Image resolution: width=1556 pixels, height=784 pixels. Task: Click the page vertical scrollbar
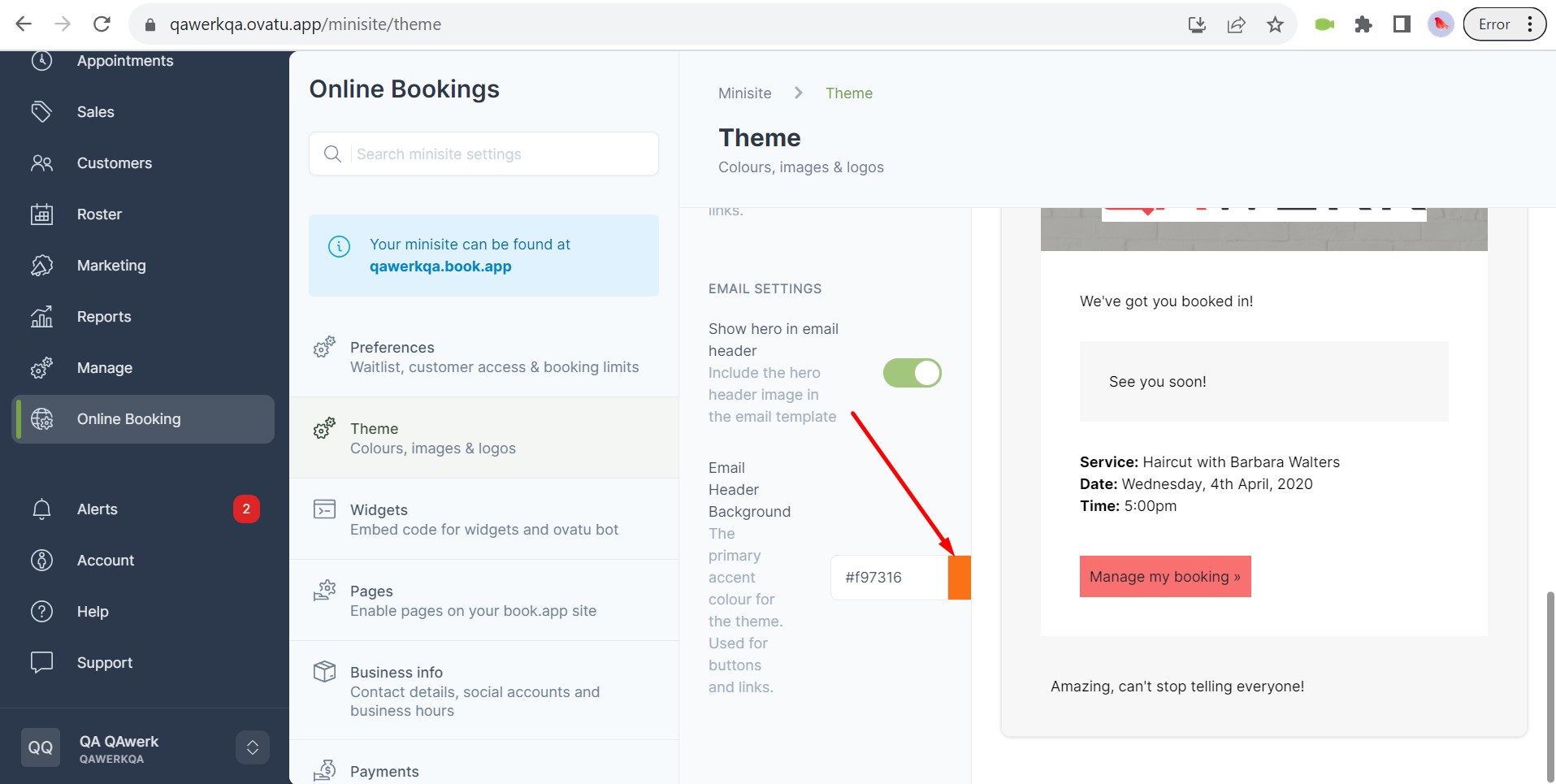point(1550,687)
